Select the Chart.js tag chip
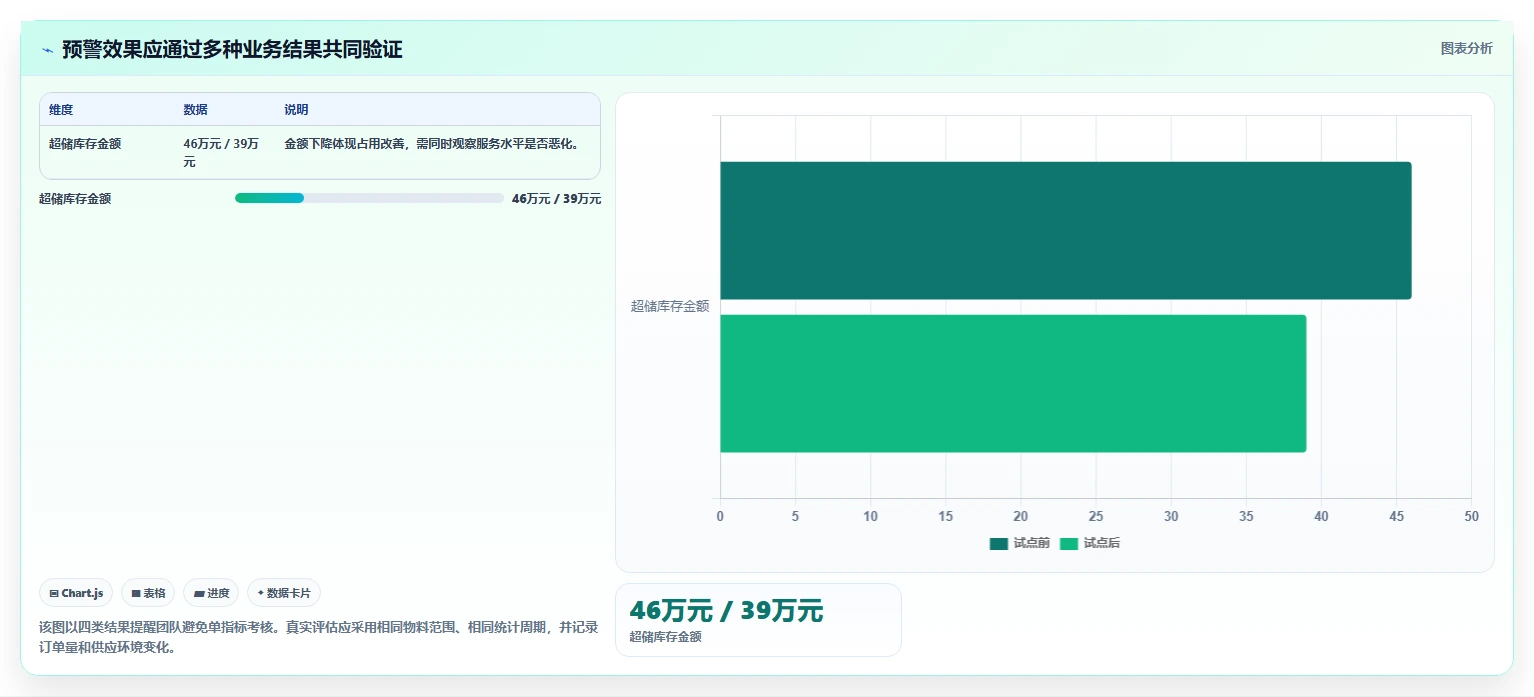Image resolution: width=1534 pixels, height=697 pixels. pyautogui.click(x=76, y=593)
